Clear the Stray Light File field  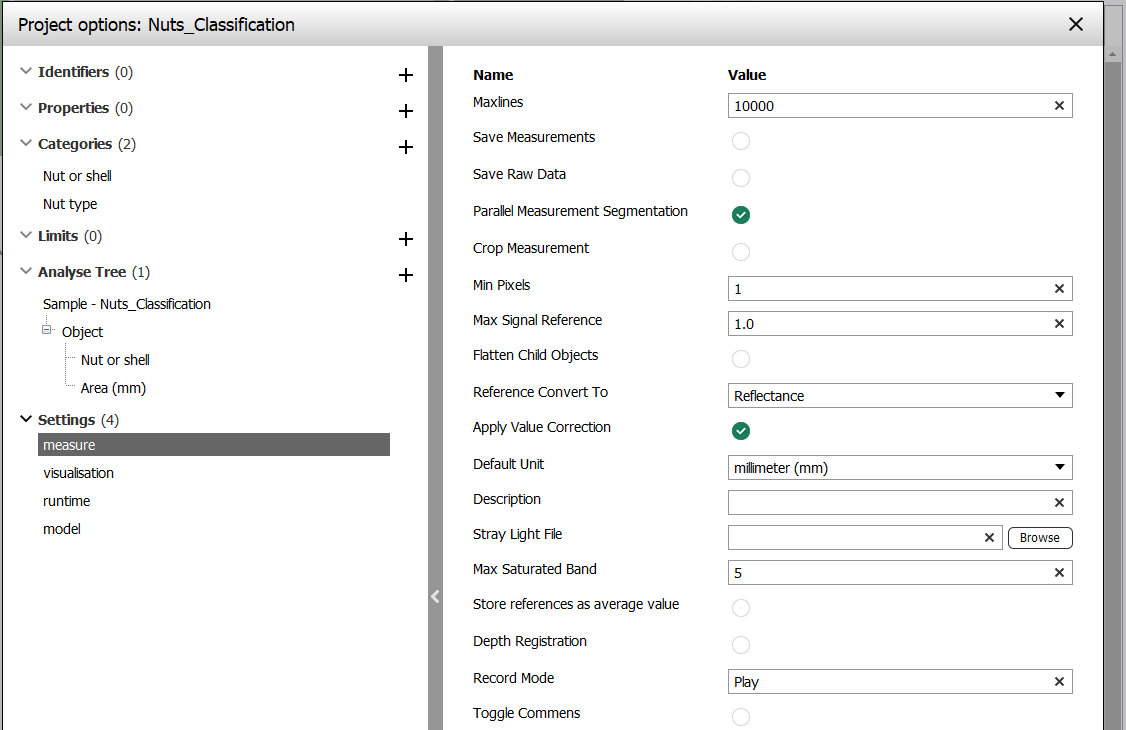[x=989, y=538]
